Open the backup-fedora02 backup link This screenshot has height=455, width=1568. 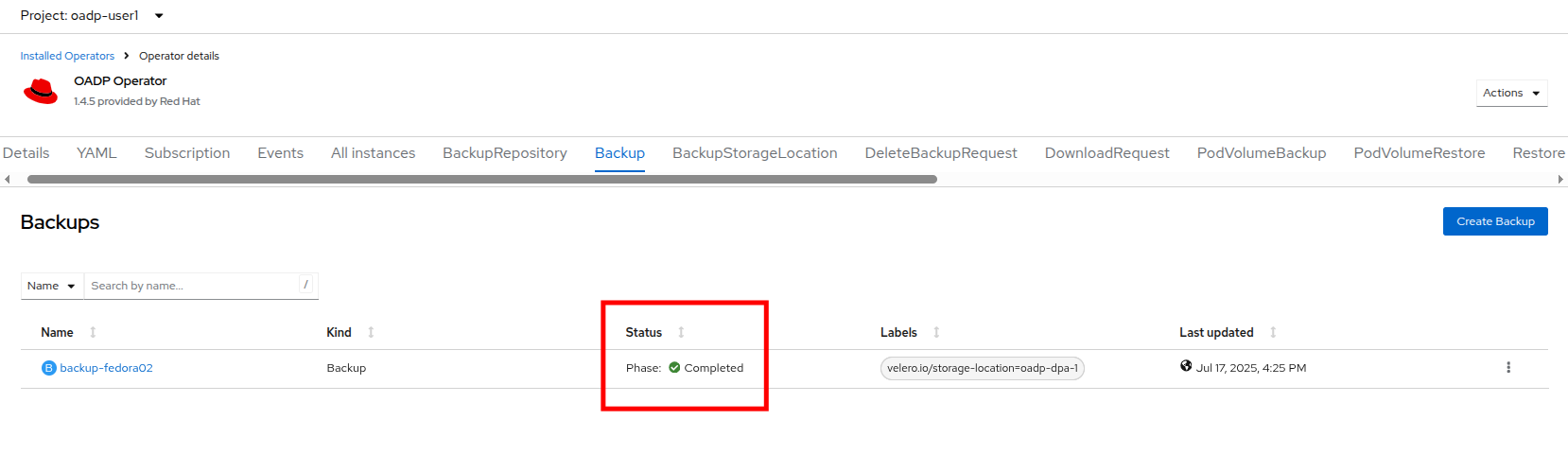coord(106,368)
